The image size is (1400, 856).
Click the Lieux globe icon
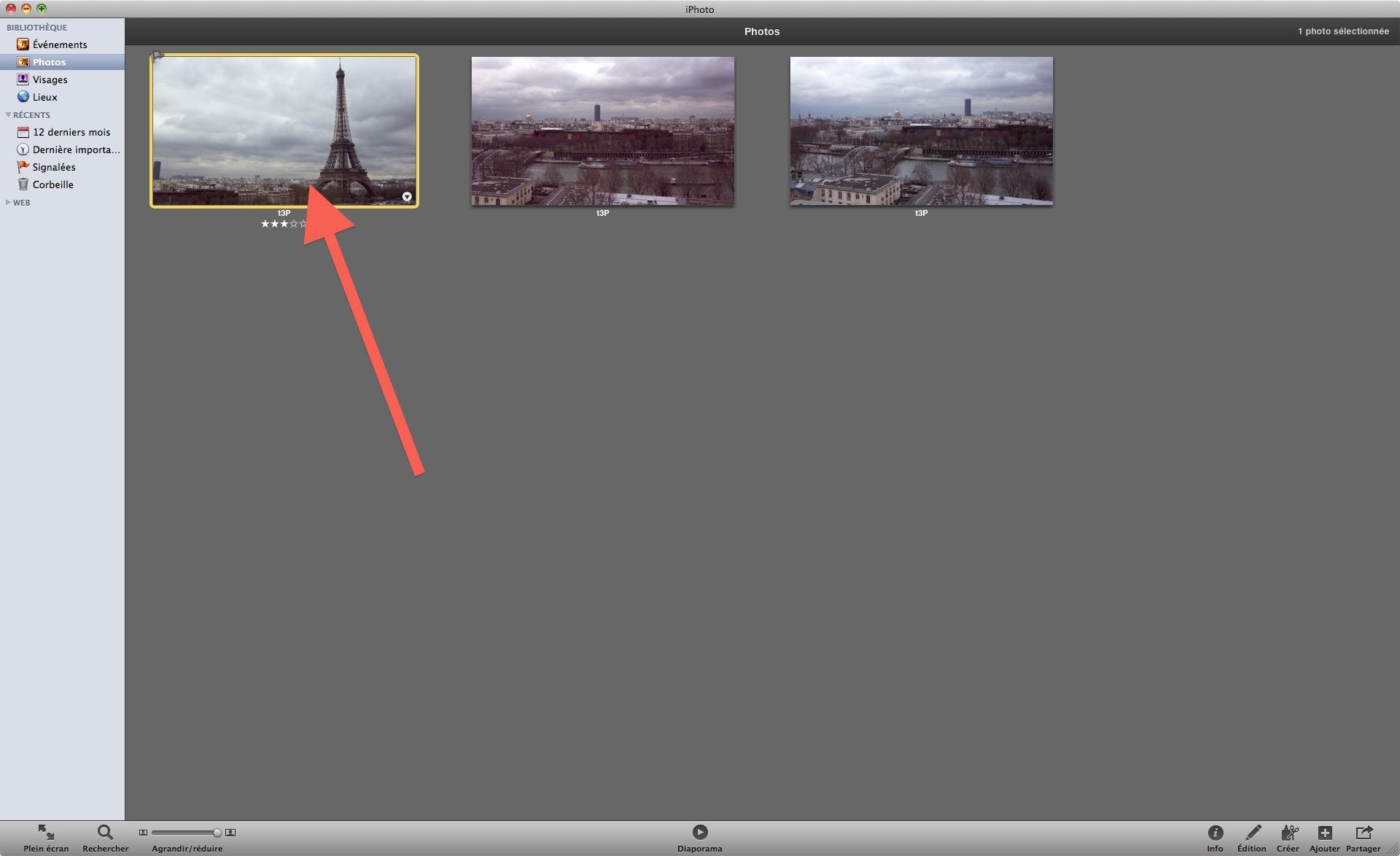coord(23,97)
